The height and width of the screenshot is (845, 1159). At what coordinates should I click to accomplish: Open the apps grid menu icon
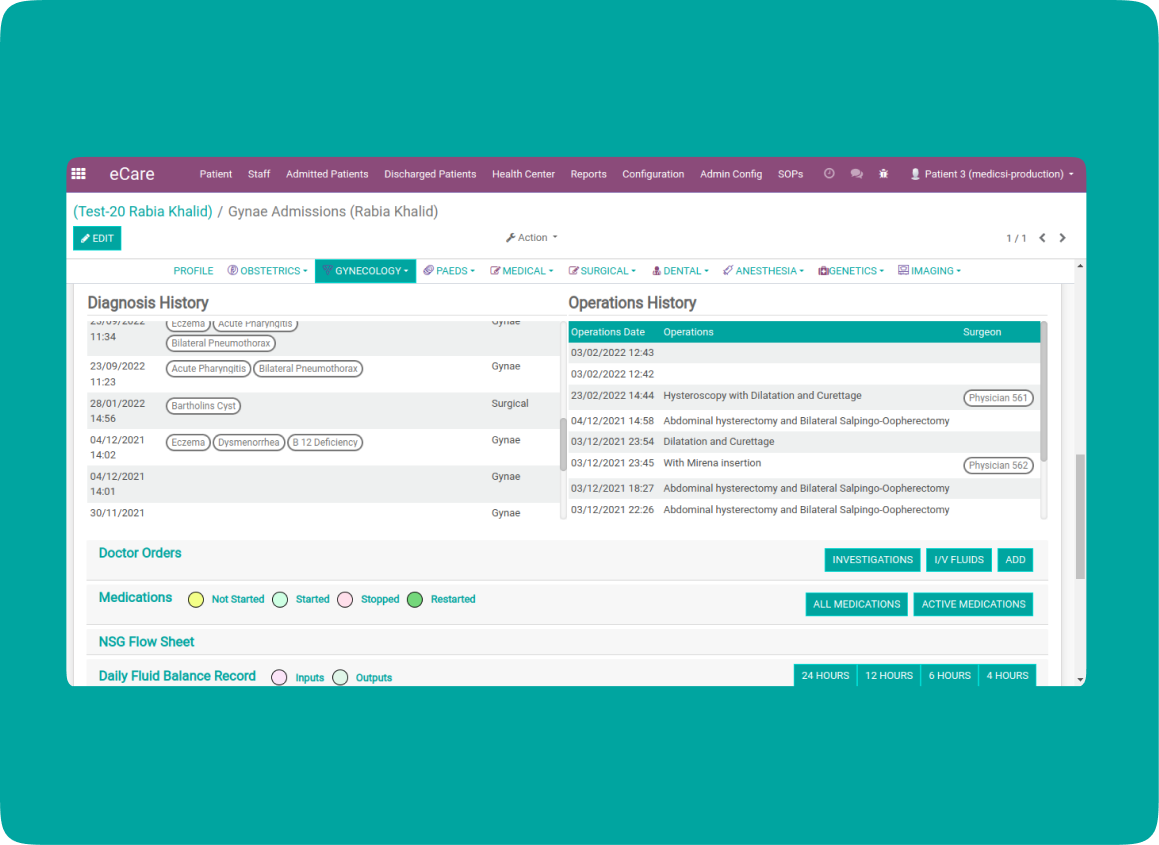(79, 174)
